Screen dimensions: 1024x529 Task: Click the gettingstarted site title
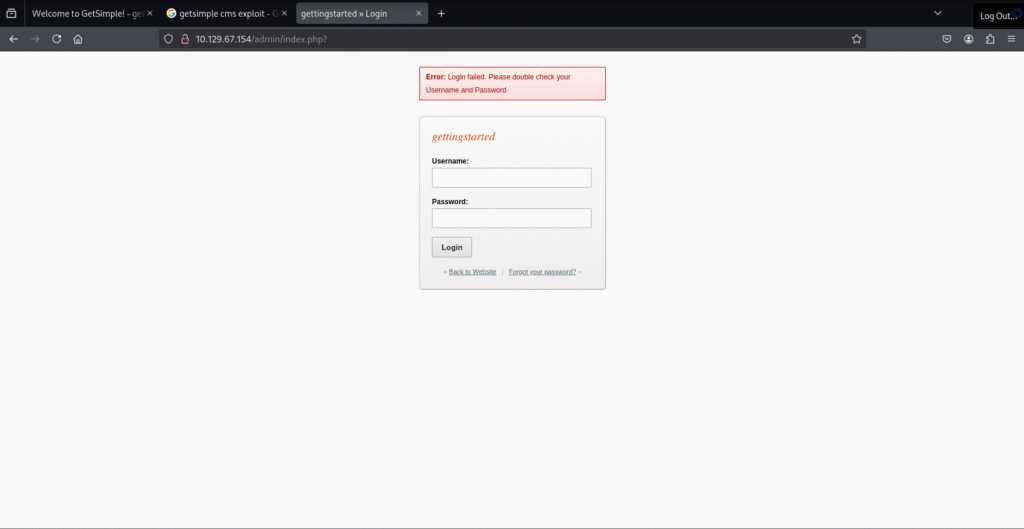[463, 137]
